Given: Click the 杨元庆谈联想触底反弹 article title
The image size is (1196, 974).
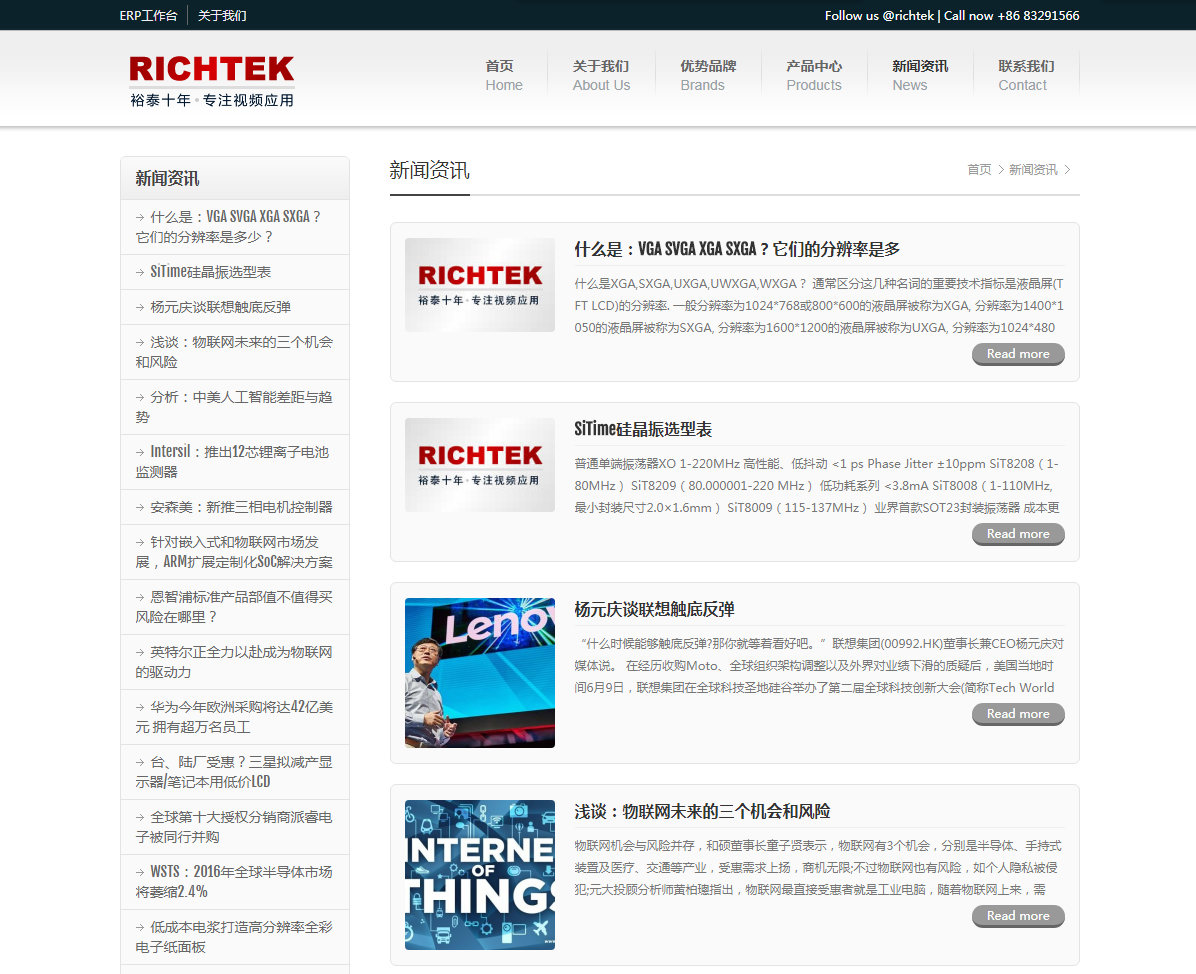Looking at the screenshot, I should (x=654, y=609).
